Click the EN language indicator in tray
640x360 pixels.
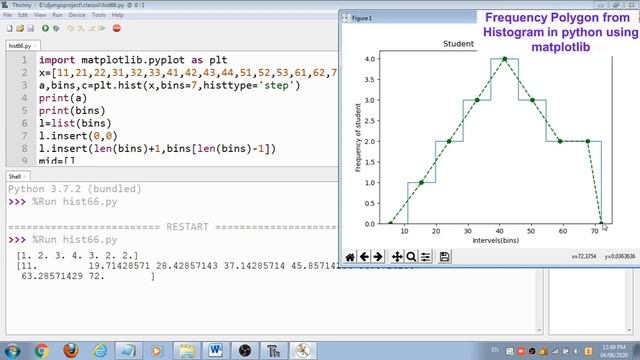[x=495, y=350]
